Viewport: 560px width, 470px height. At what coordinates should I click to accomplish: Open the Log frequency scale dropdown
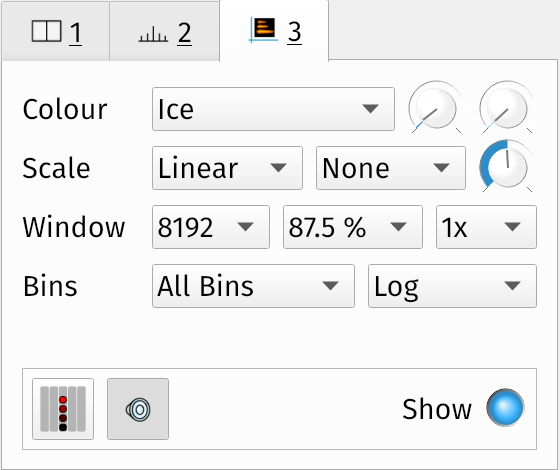[x=452, y=286]
